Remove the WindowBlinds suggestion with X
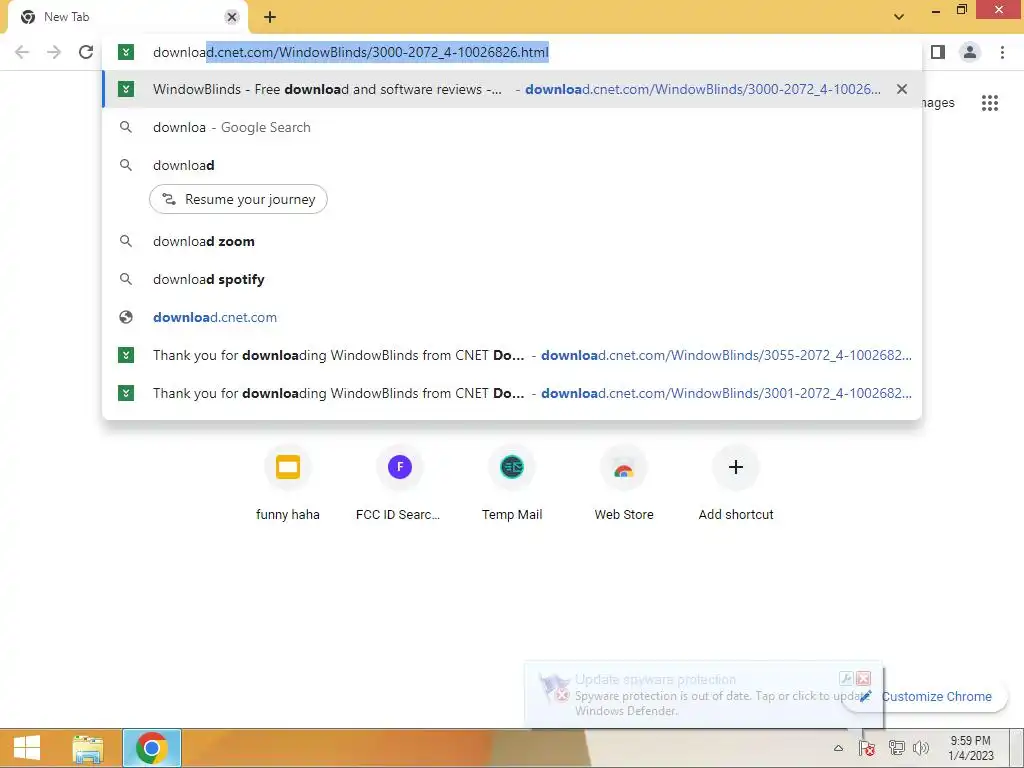The image size is (1024, 768). tap(902, 89)
